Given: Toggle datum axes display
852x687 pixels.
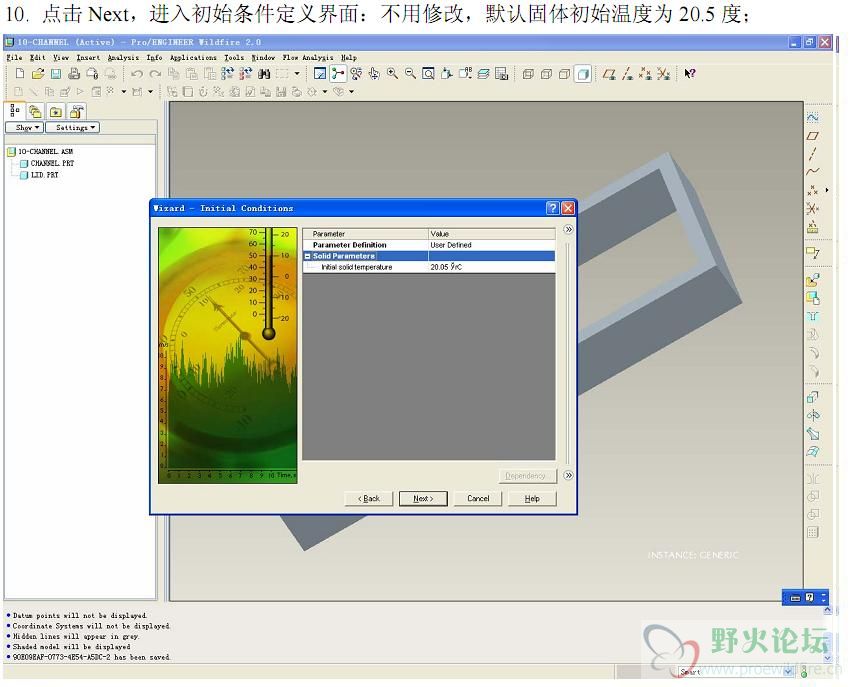Looking at the screenshot, I should [627, 73].
